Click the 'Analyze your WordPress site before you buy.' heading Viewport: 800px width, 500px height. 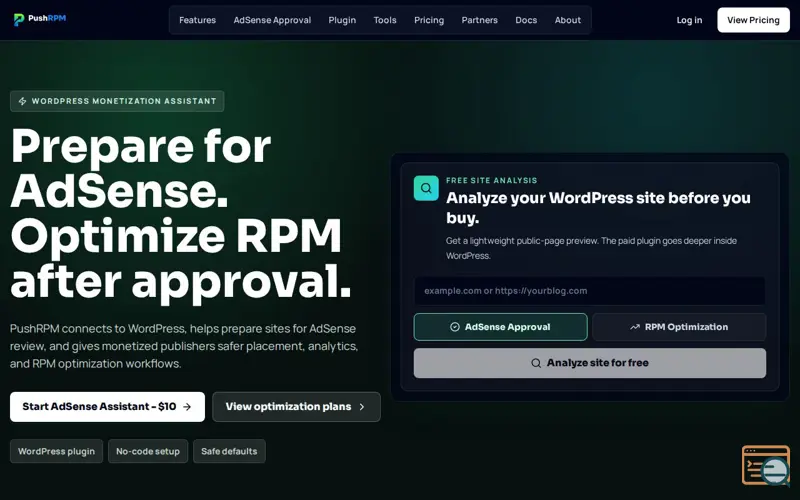coord(598,208)
